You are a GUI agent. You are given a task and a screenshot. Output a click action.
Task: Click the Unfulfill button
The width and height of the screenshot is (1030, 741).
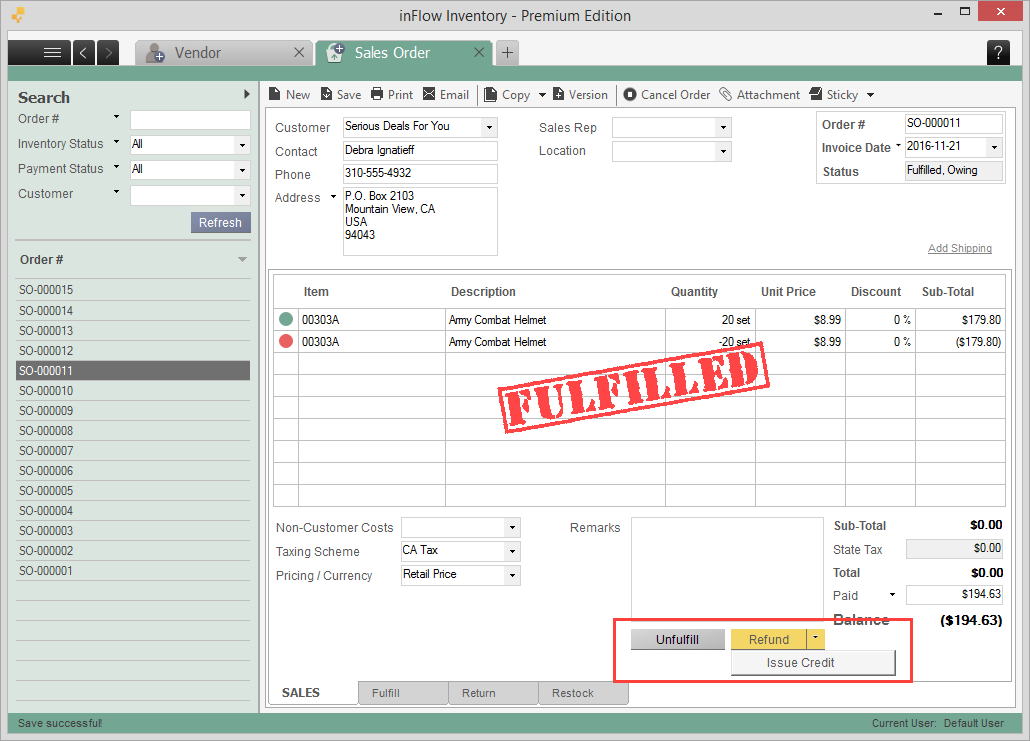(677, 639)
